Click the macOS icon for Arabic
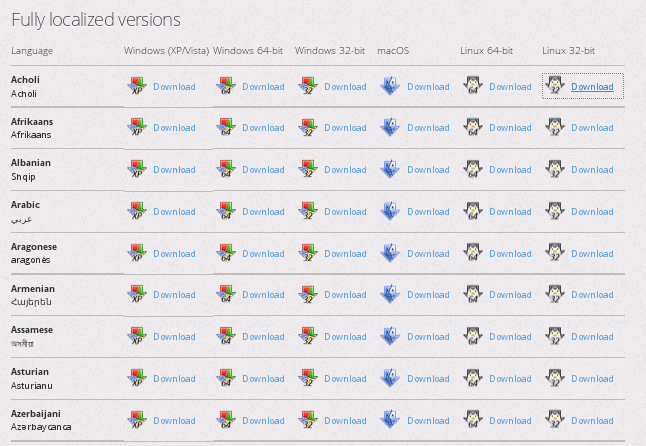The image size is (646, 446). (390, 212)
